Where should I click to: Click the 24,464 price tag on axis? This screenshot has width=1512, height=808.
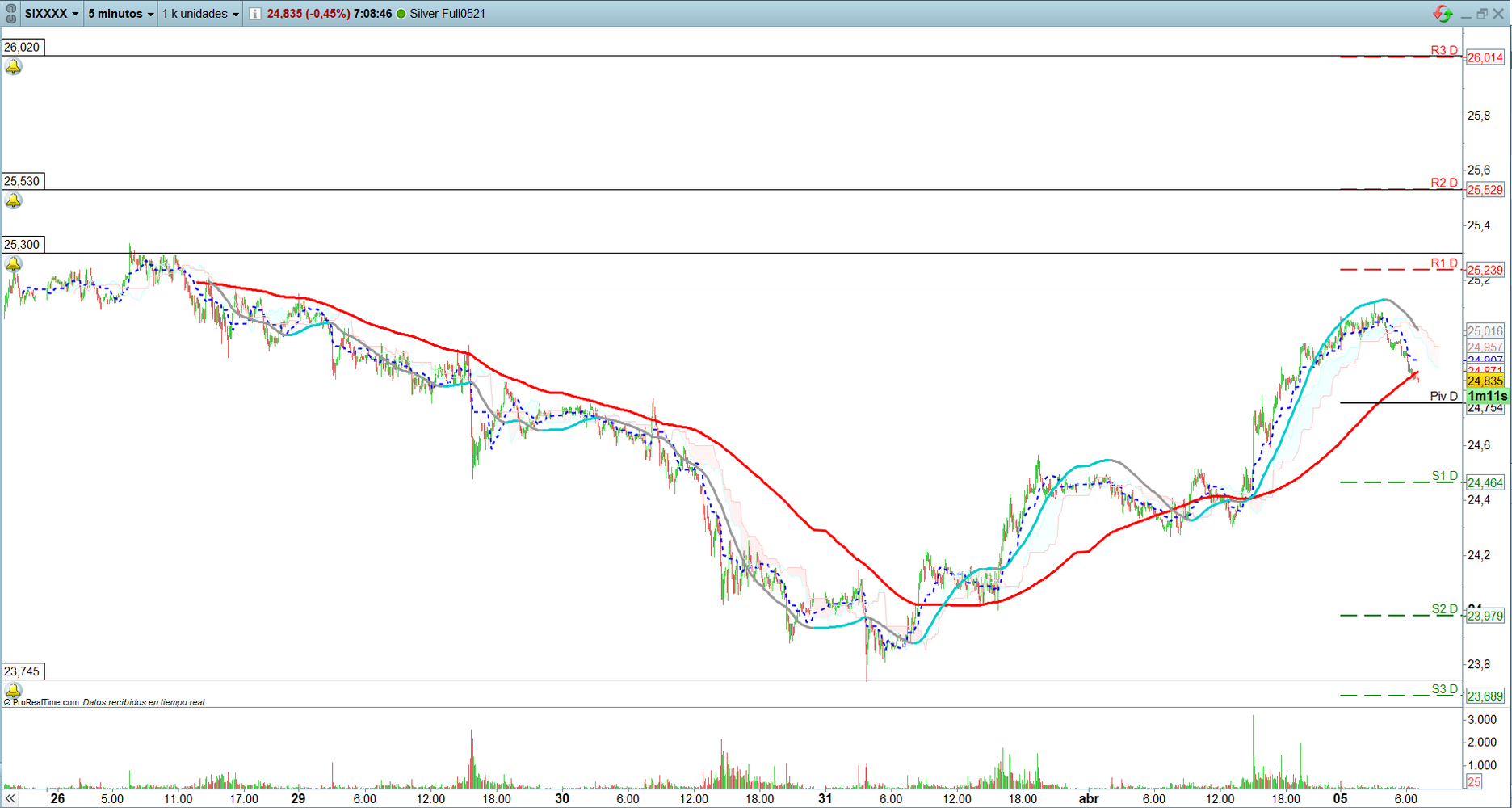coord(1485,483)
